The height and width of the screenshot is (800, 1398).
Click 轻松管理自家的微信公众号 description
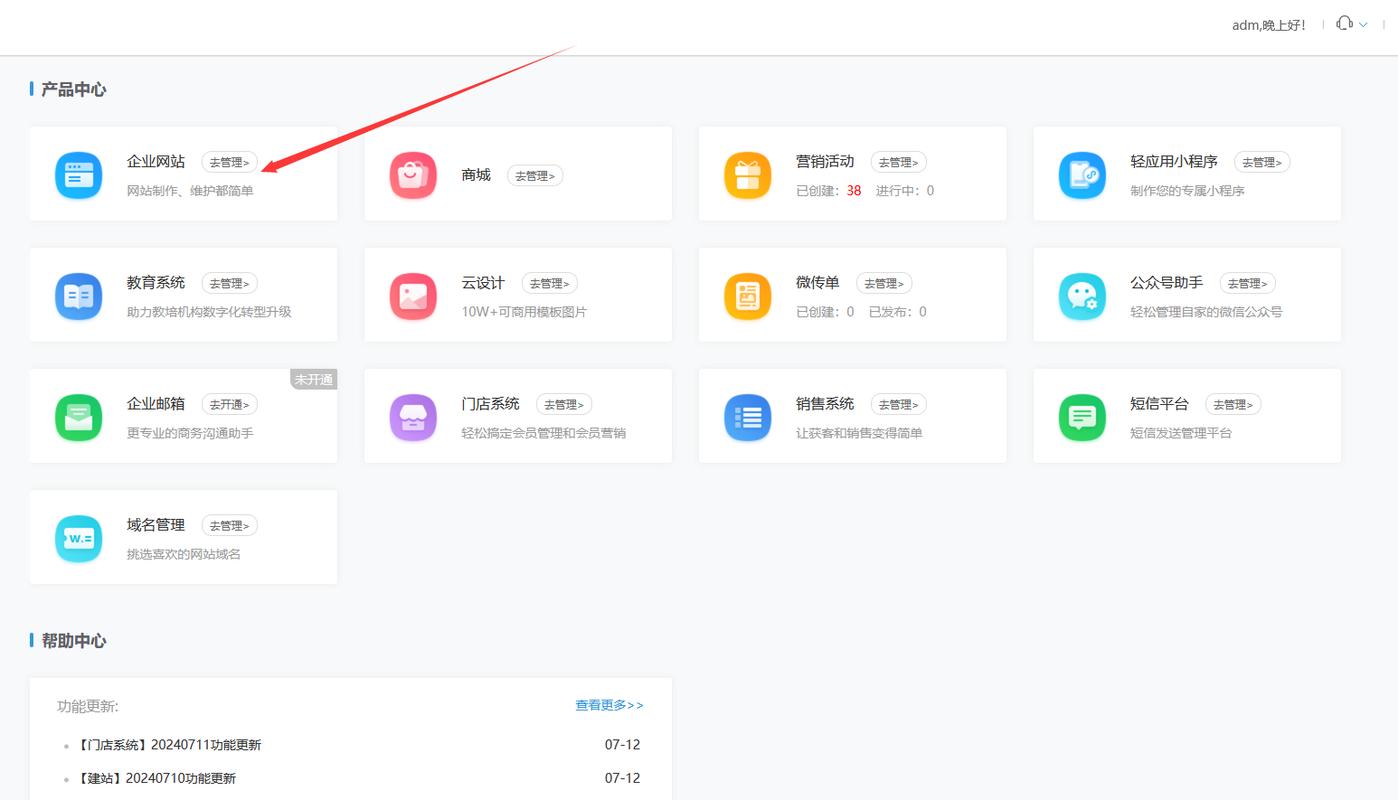coord(1206,311)
